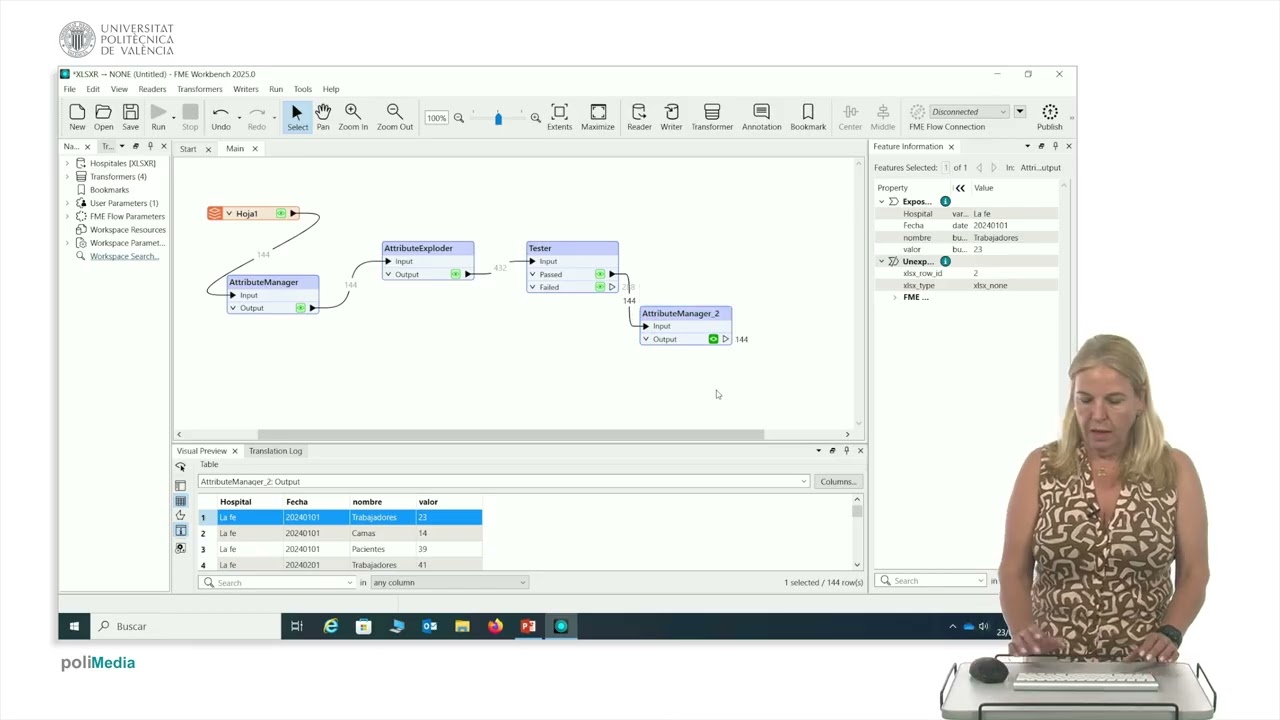Expand the User Parameters (1) node
Screen dimensions: 1280x720
point(68,203)
